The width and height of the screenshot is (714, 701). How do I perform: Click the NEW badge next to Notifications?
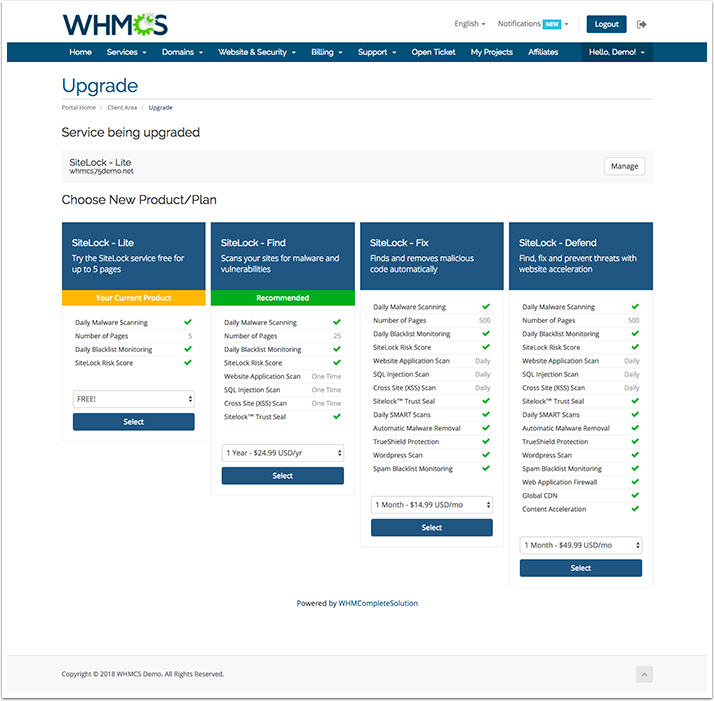[x=552, y=24]
